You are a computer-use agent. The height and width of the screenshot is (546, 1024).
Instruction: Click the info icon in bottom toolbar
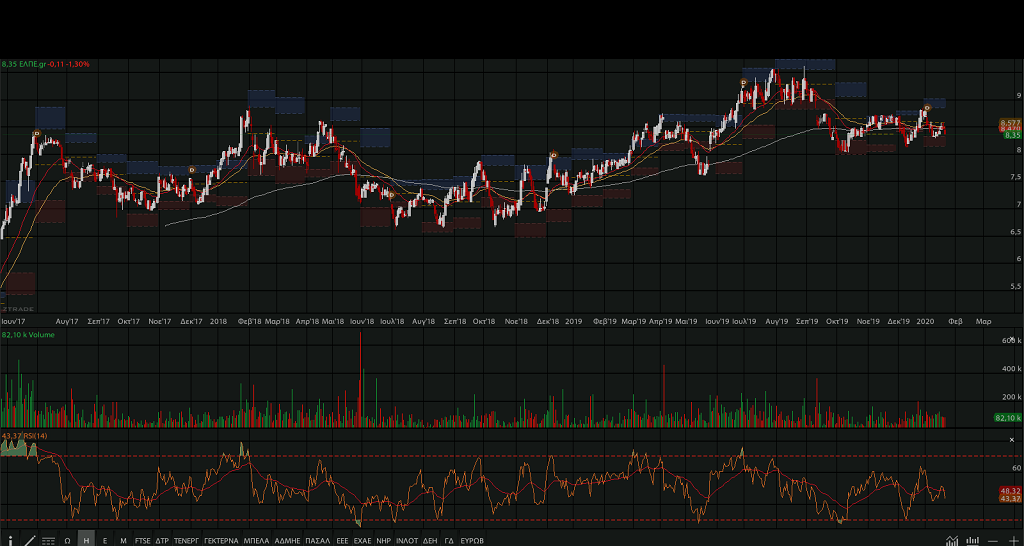tap(10, 539)
